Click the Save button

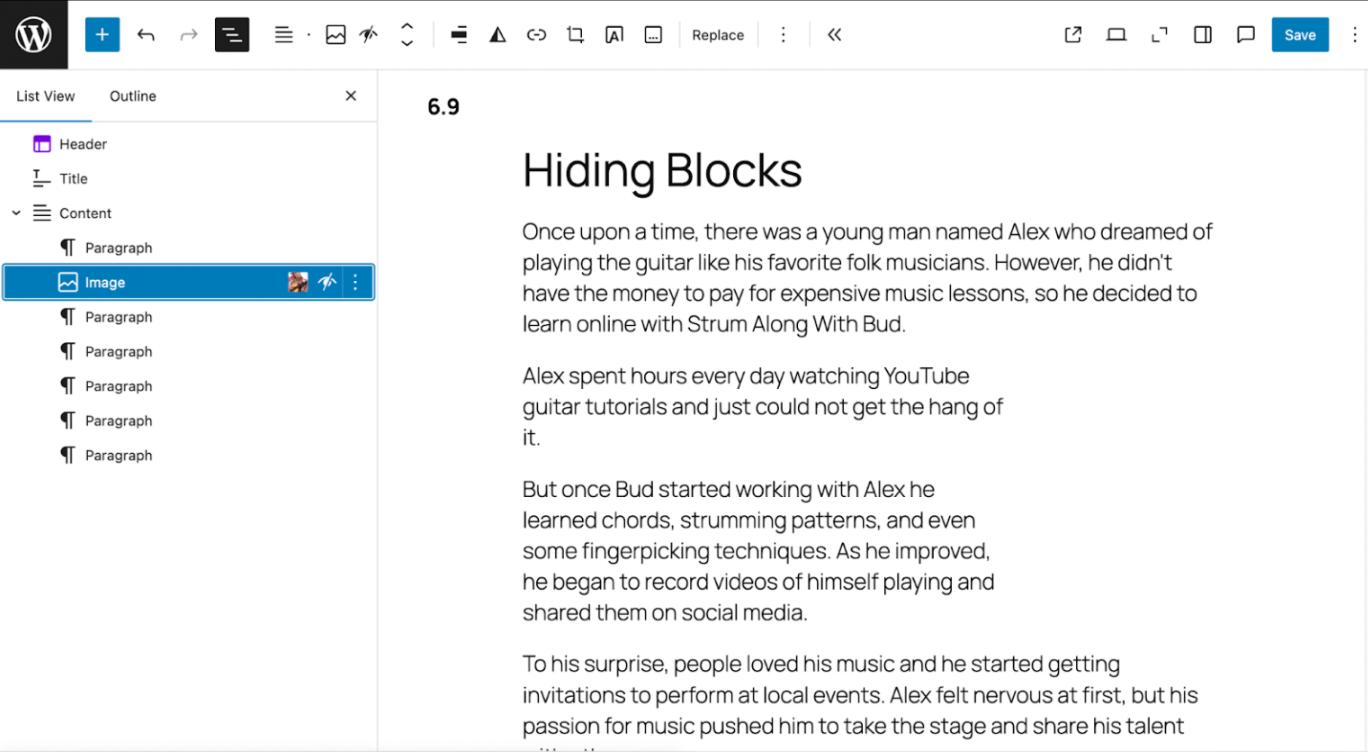click(x=1299, y=35)
